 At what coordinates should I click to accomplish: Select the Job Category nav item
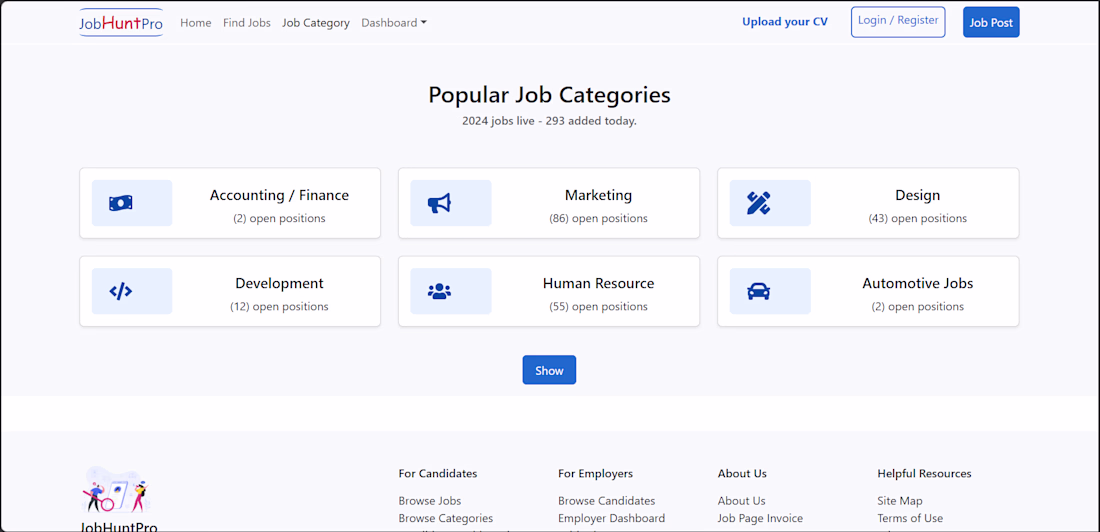pyautogui.click(x=316, y=23)
